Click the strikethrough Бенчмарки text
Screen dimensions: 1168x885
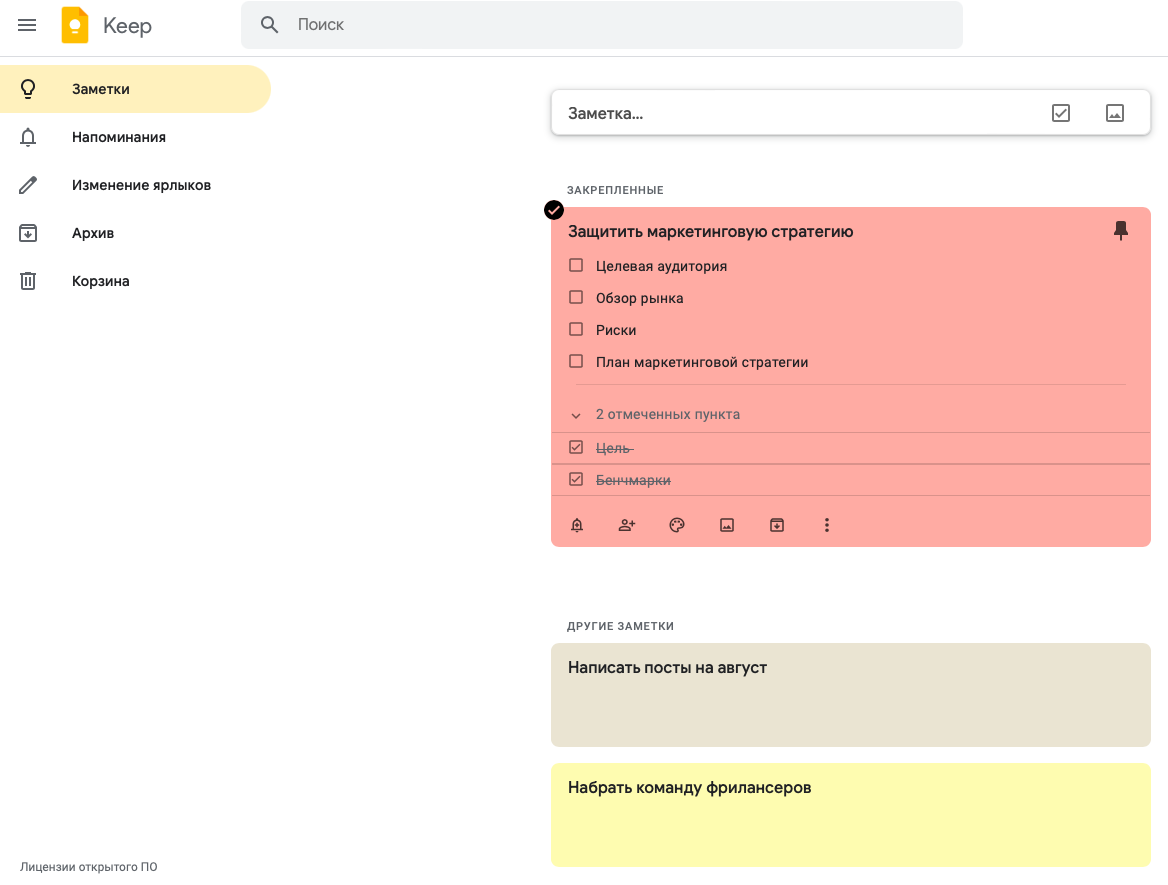pos(633,480)
